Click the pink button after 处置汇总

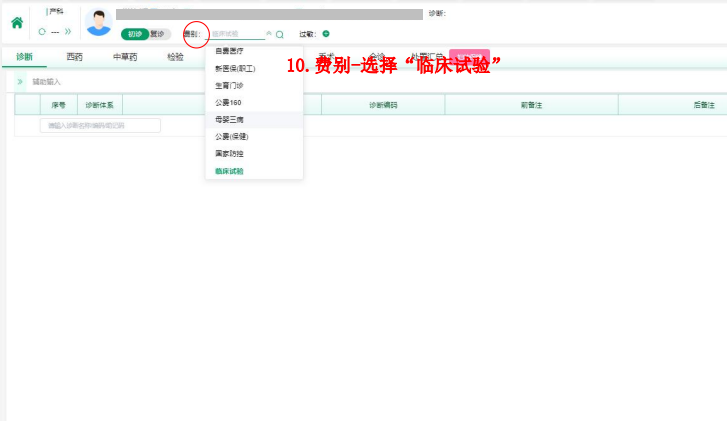469,57
